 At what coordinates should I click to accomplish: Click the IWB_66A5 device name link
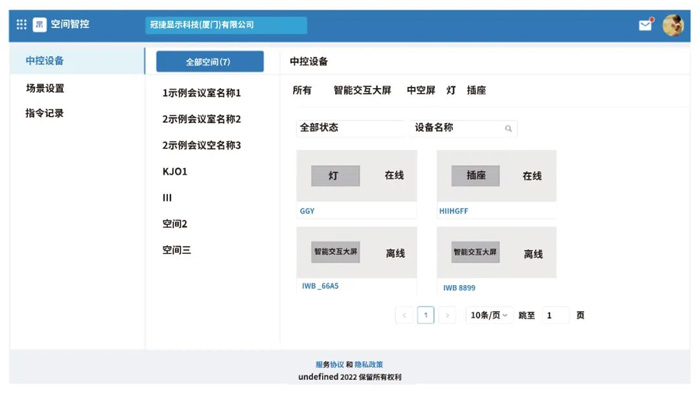pos(320,286)
